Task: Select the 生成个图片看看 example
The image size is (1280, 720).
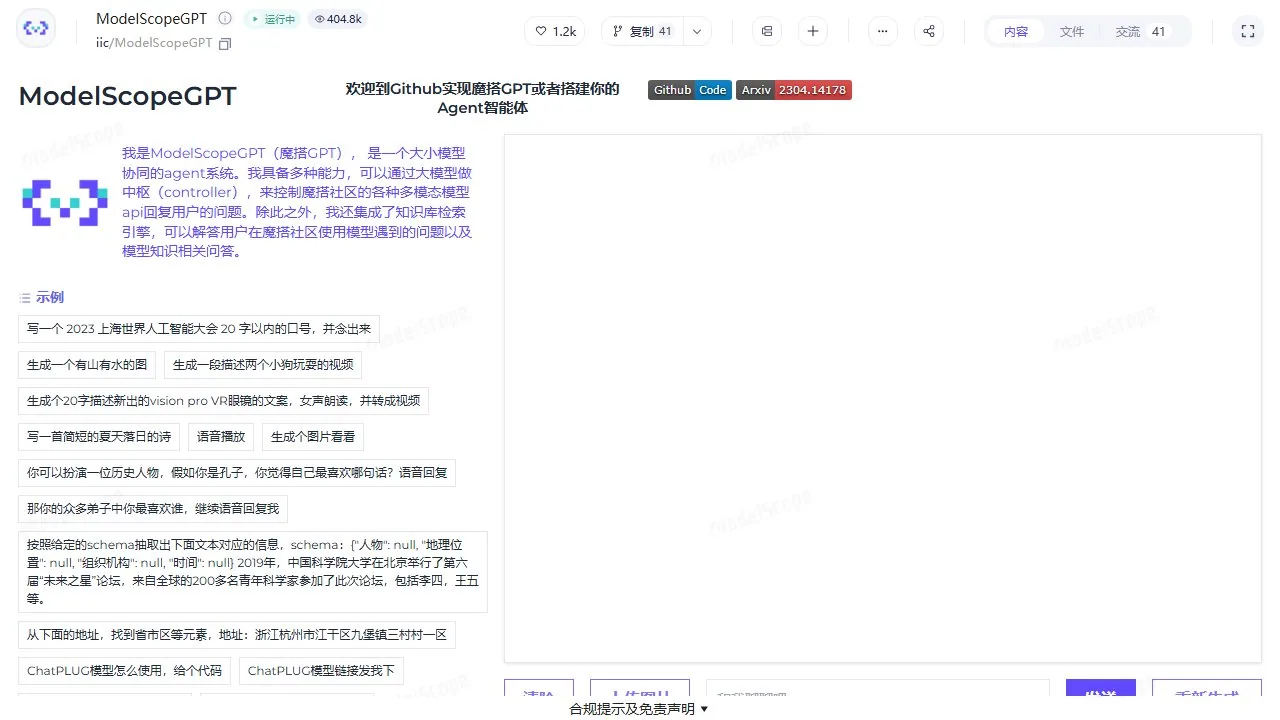Action: 313,437
